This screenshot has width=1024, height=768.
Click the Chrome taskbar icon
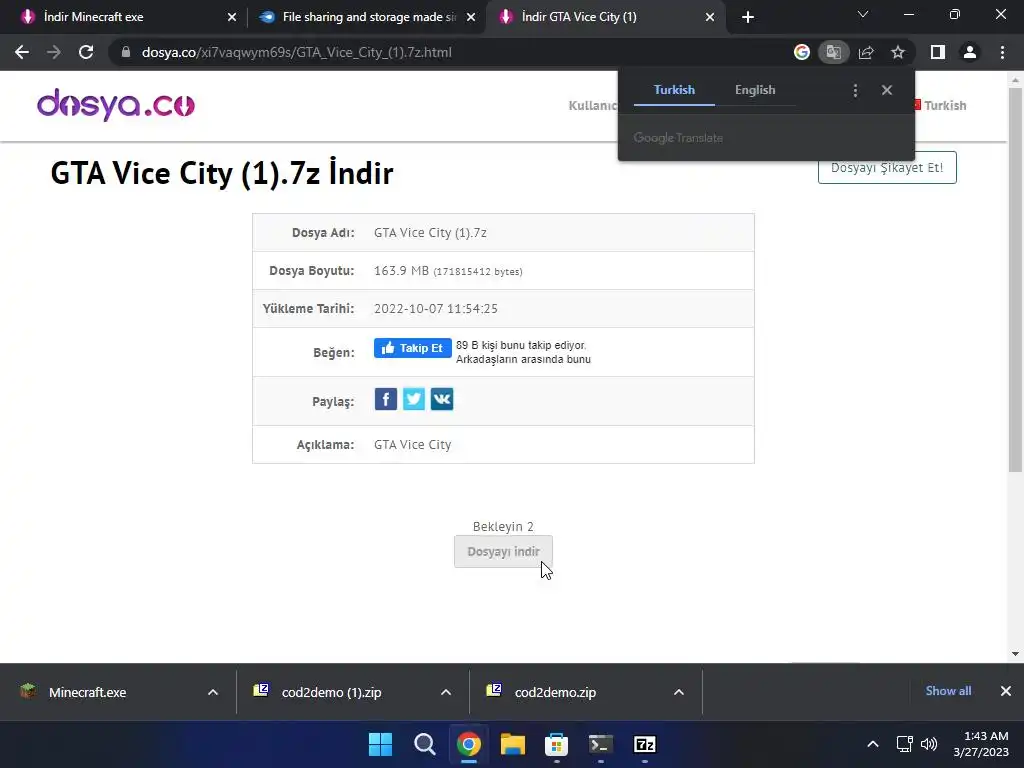[x=469, y=744]
